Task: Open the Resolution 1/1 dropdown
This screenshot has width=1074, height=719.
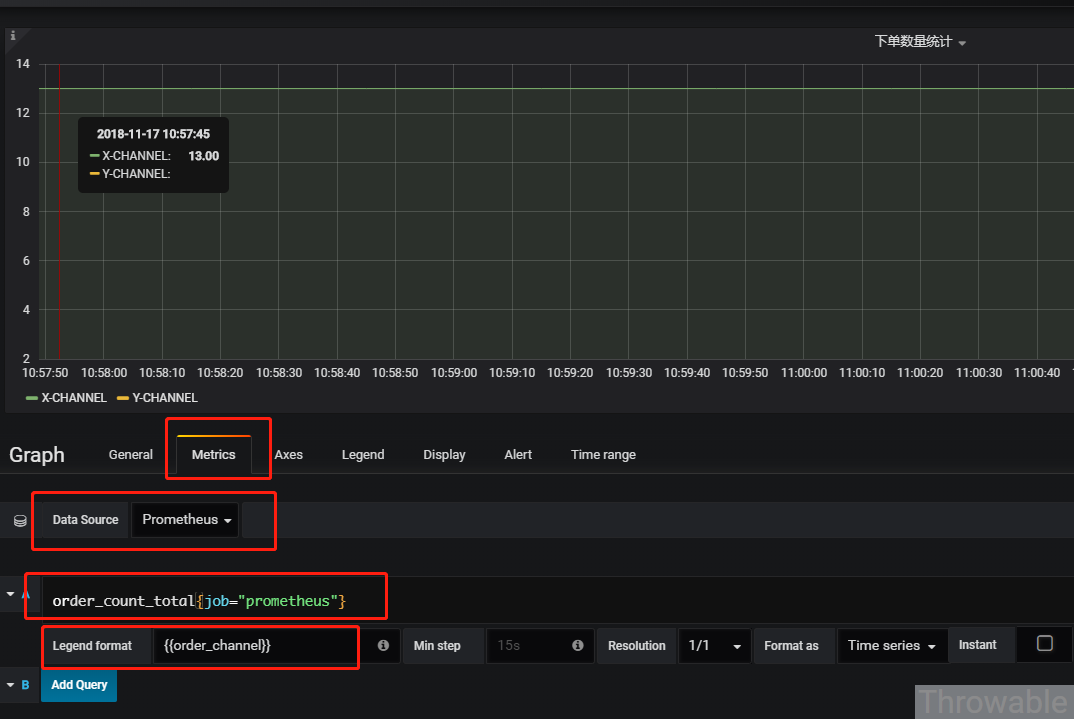Action: 714,646
